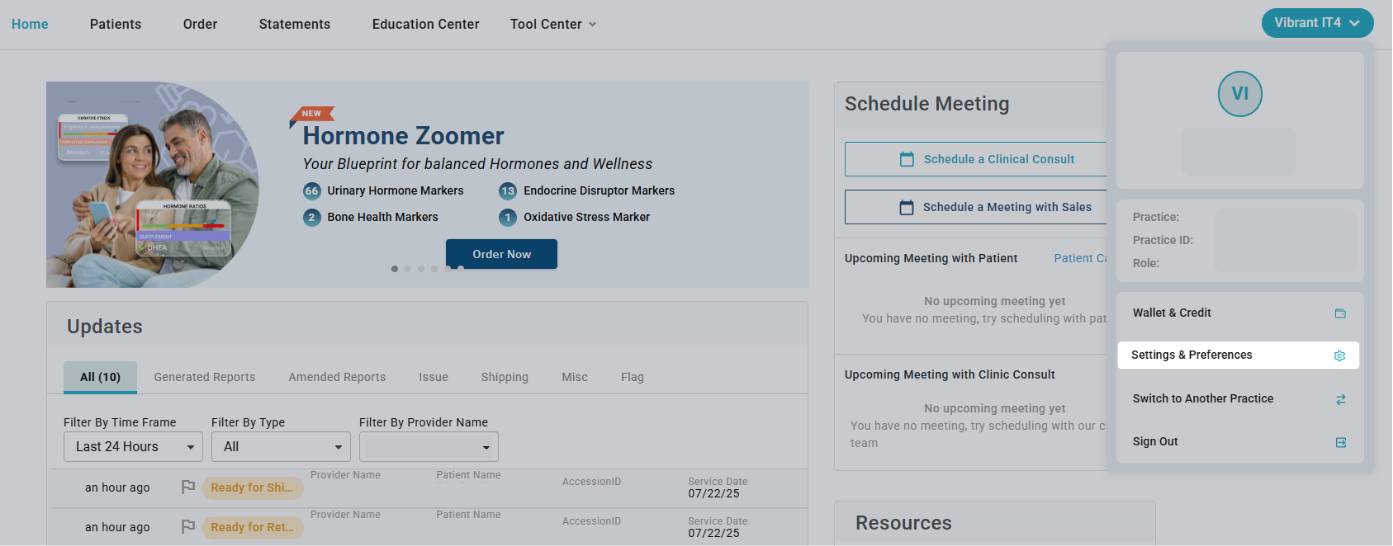Open the Last 24 Hours time frame dropdown
Viewport: 1393px width, 546px height.
tap(133, 447)
